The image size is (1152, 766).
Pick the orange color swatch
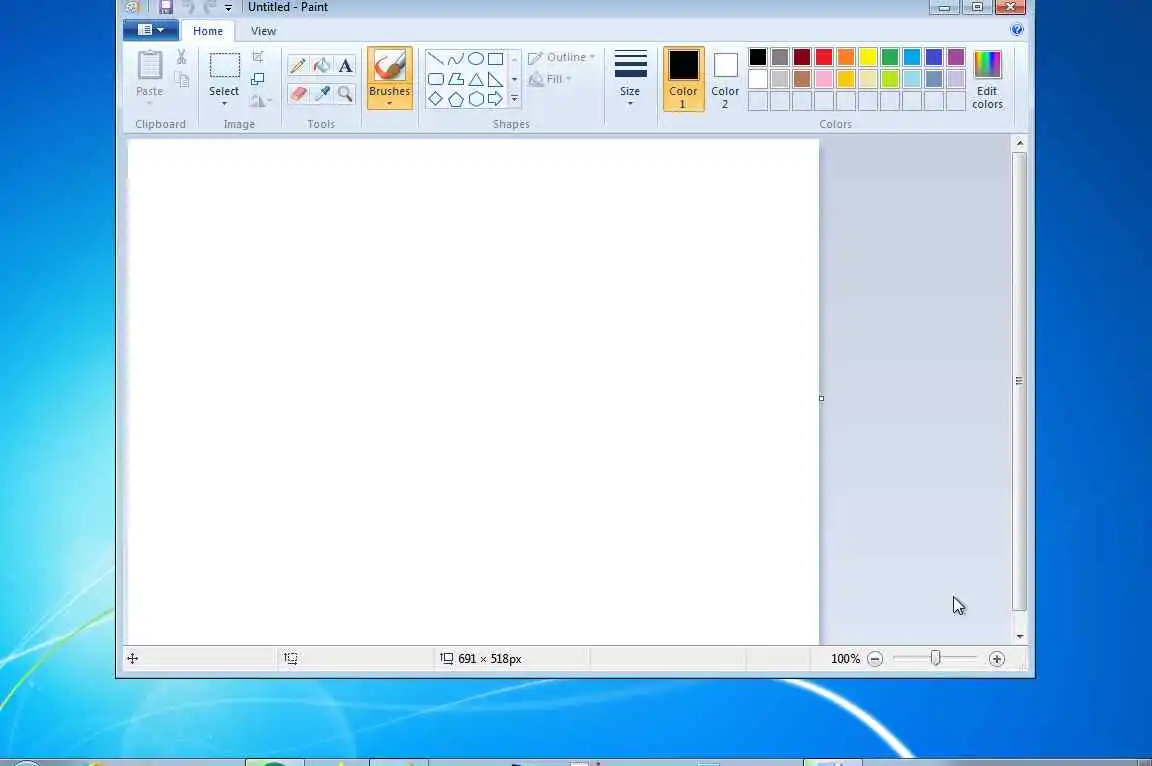click(846, 57)
